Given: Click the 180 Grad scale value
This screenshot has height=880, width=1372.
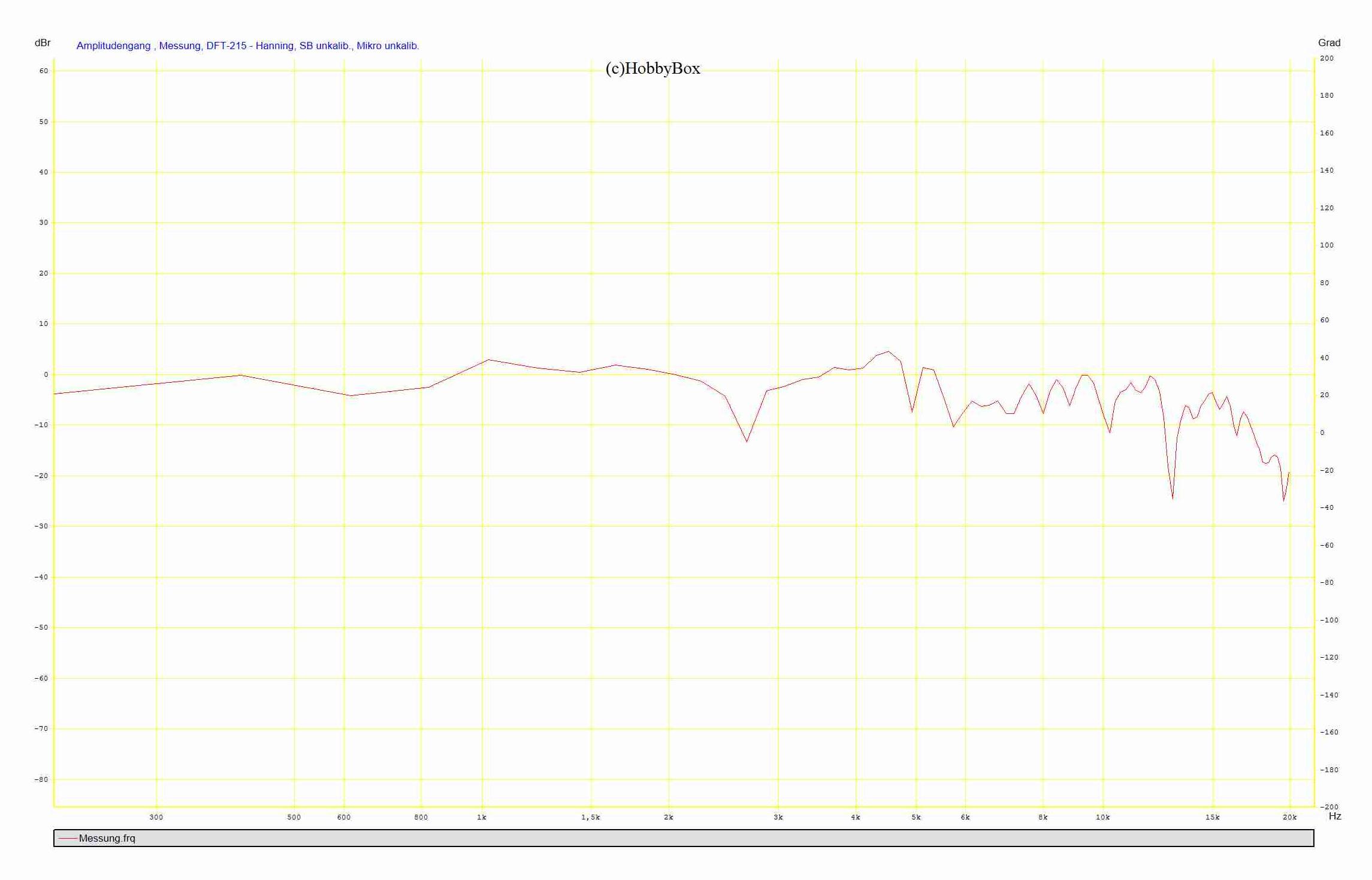Looking at the screenshot, I should 1327,95.
